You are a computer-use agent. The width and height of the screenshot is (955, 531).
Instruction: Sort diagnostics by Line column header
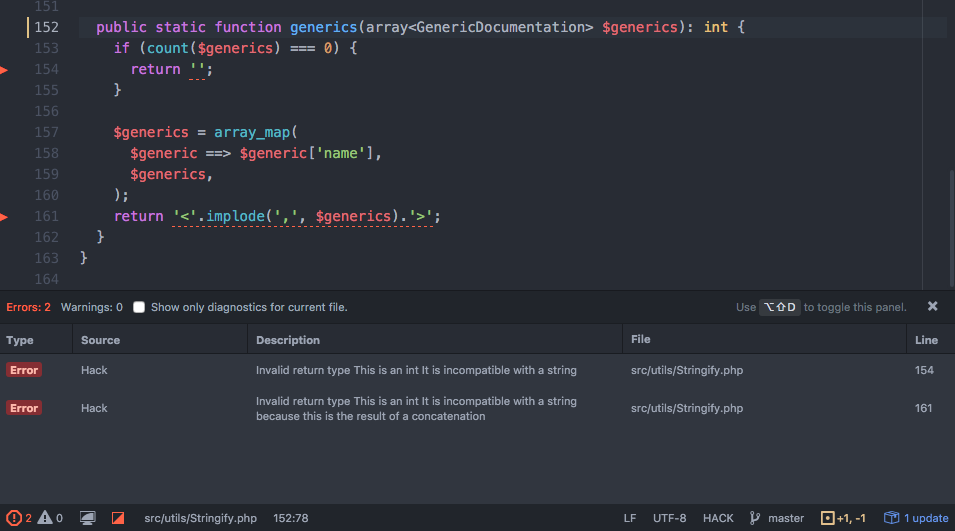click(931, 340)
